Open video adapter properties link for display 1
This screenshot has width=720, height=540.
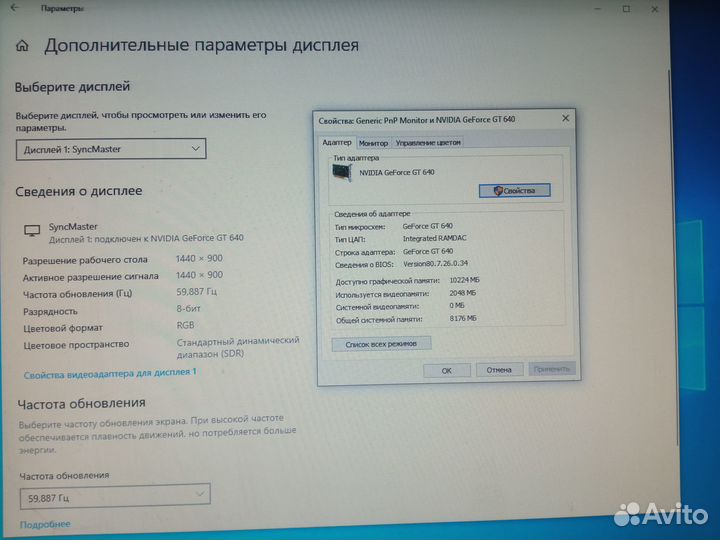coord(110,373)
